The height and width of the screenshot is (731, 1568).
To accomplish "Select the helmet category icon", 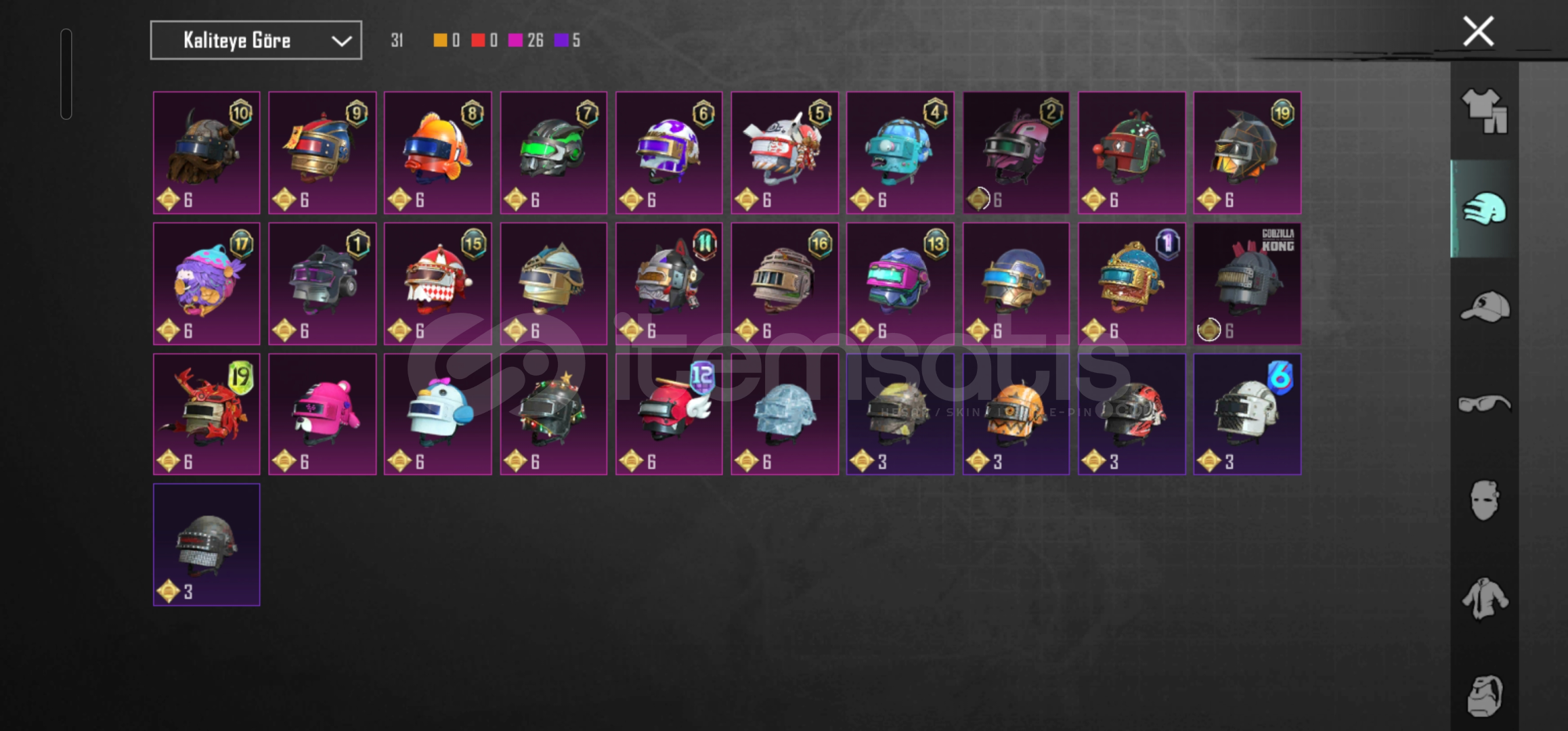I will [x=1484, y=208].
